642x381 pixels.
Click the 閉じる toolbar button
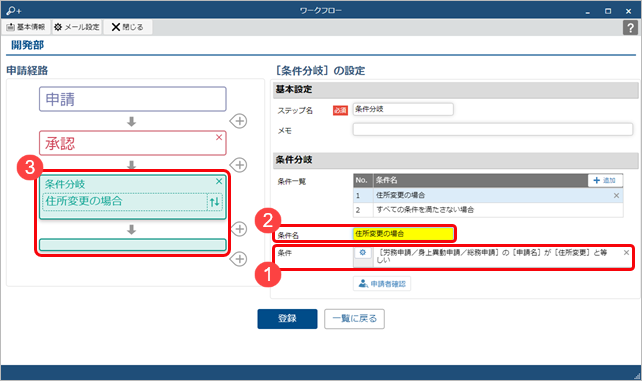(x=128, y=27)
